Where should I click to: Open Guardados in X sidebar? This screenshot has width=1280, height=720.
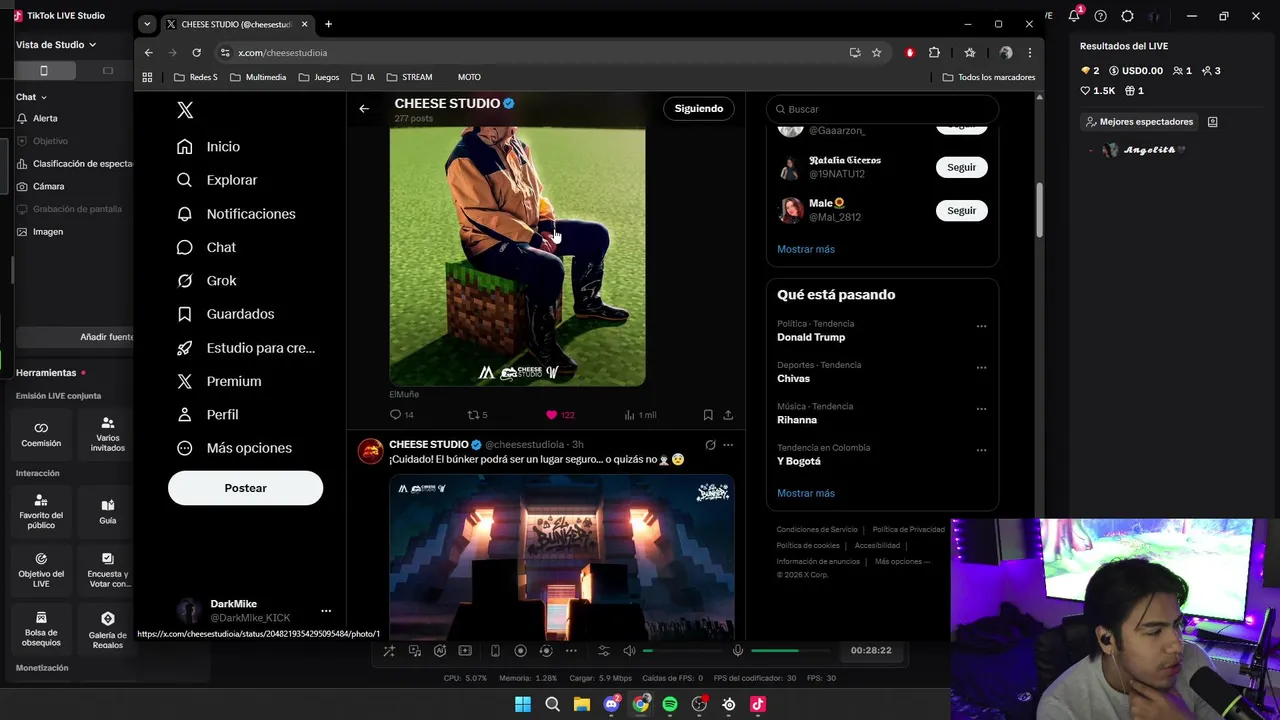click(225, 314)
